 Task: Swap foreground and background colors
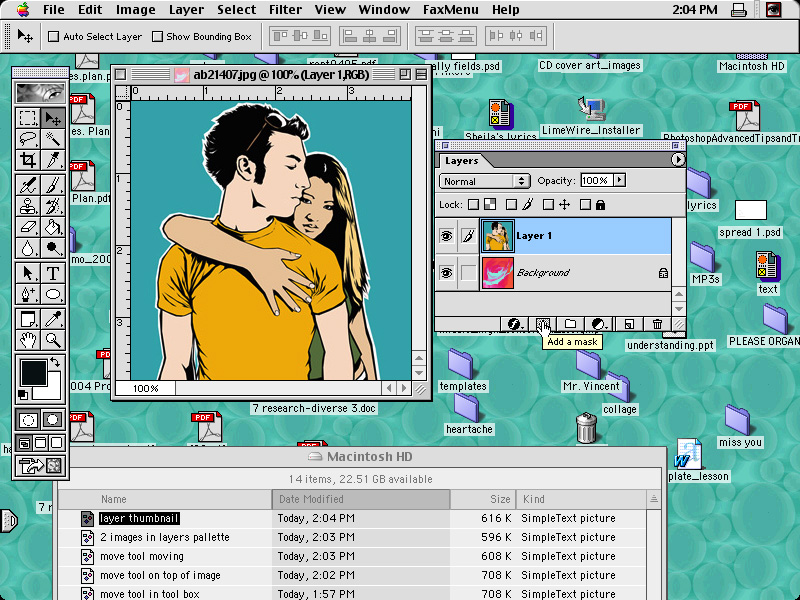[55, 363]
